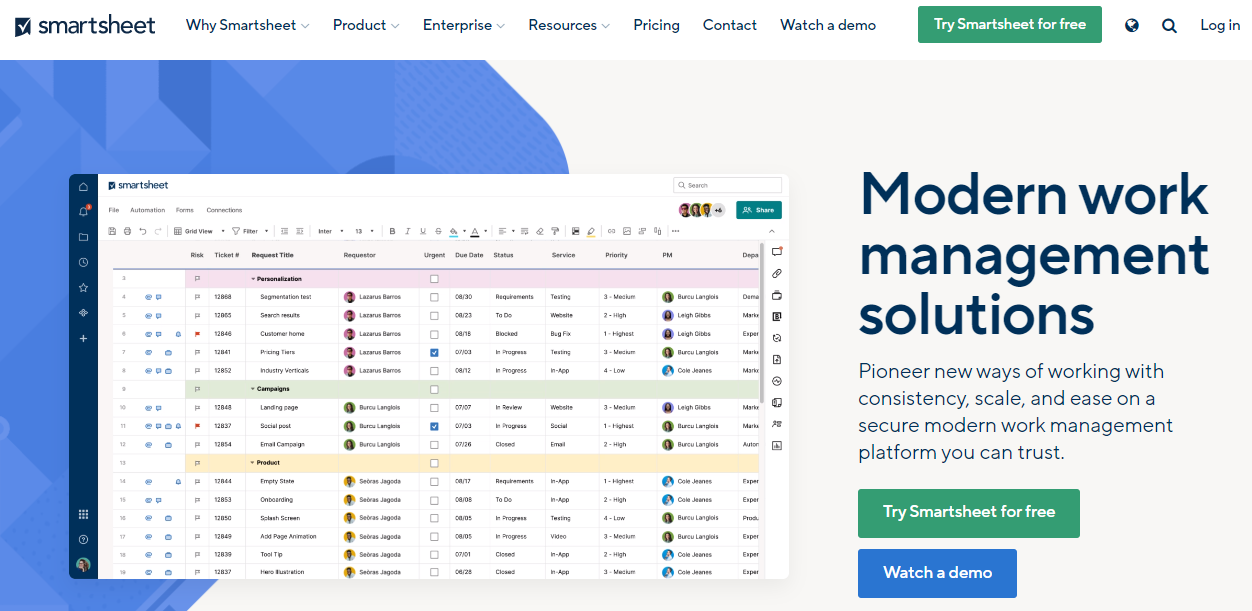The image size is (1252, 611).
Task: Apply Italic formatting in sheet toolbar
Action: tap(407, 231)
